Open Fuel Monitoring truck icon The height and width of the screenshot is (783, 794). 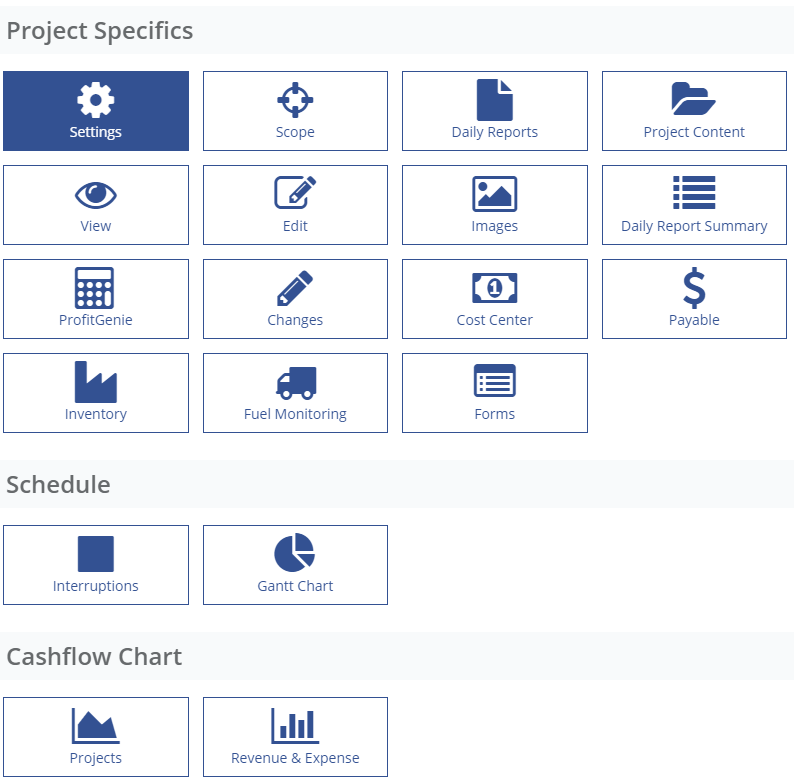coord(295,382)
